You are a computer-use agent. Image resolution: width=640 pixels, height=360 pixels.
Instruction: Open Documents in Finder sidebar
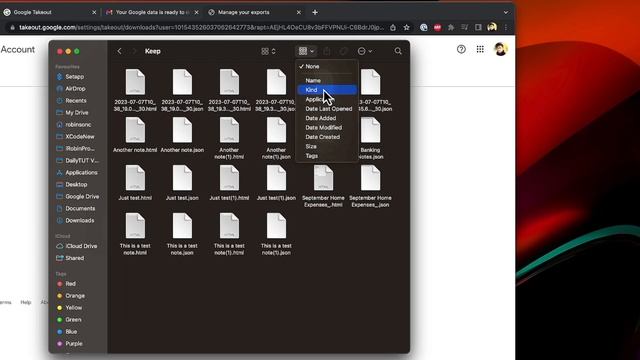[80, 208]
